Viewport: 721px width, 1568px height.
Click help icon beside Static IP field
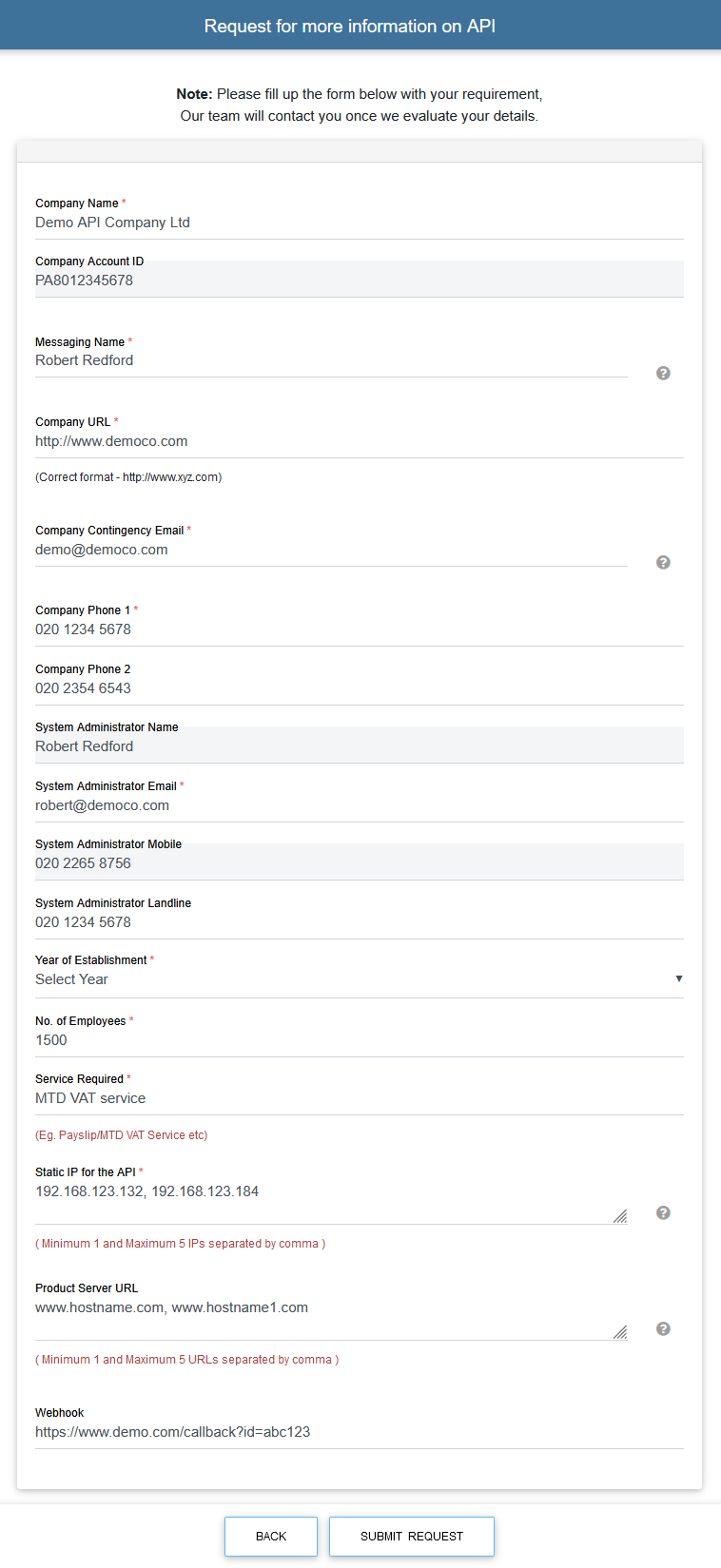point(663,1213)
